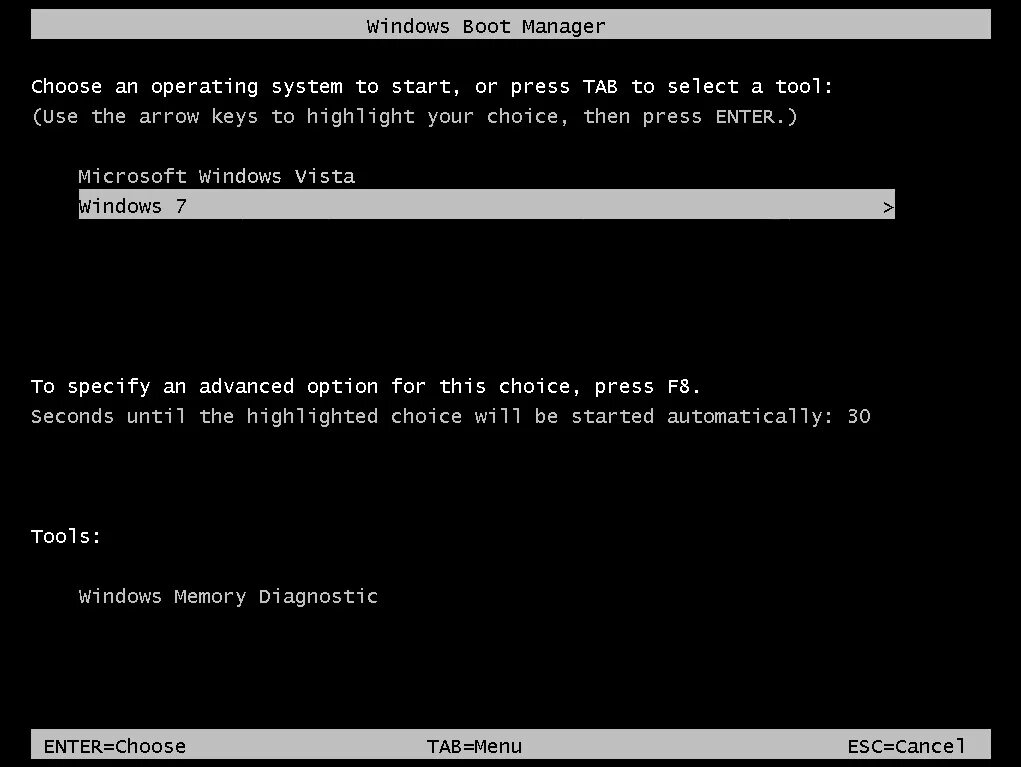This screenshot has width=1021, height=767.
Task: Click the F8 advanced option instruction line
Action: (366, 387)
